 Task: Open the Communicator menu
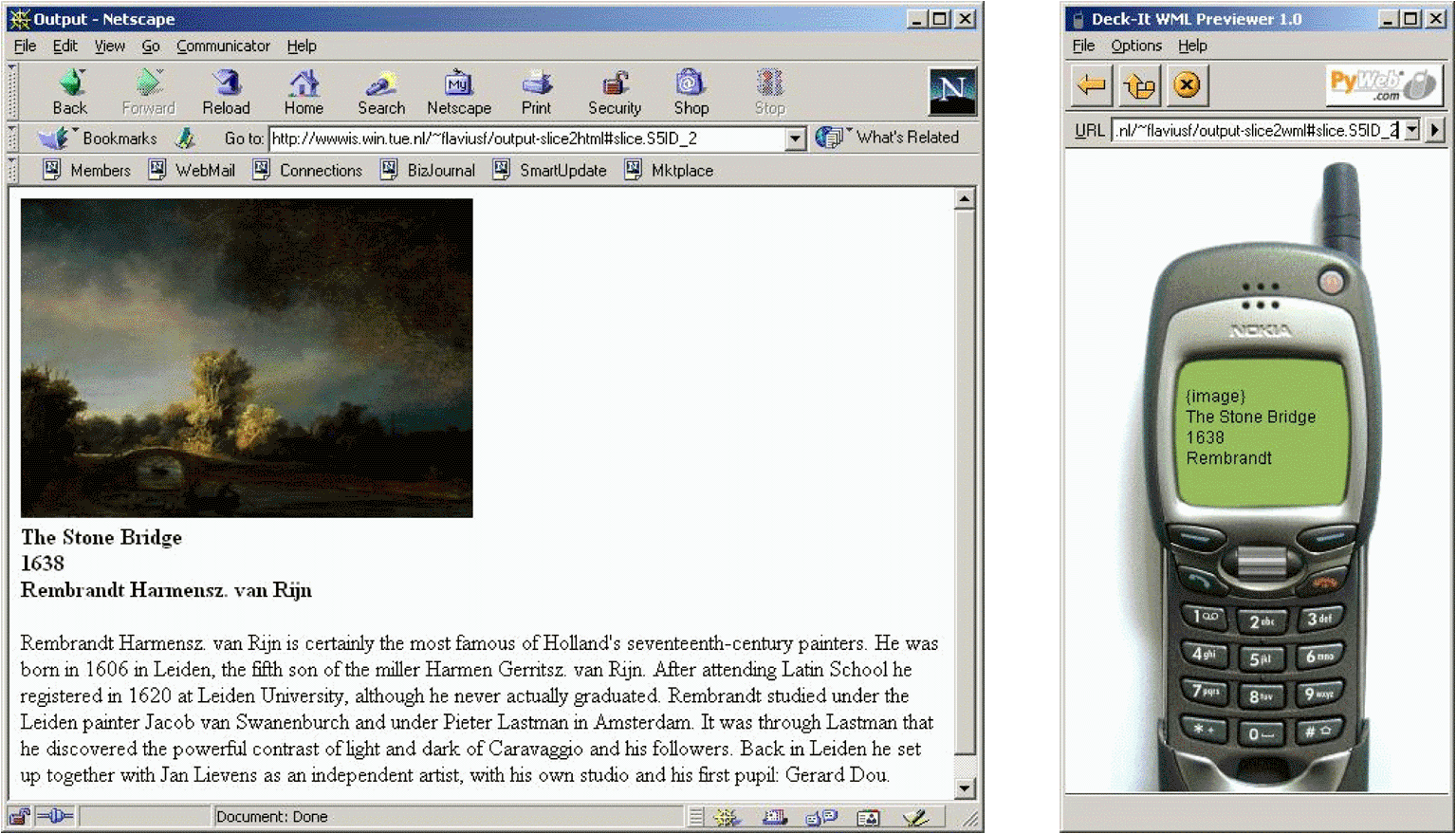coord(223,46)
